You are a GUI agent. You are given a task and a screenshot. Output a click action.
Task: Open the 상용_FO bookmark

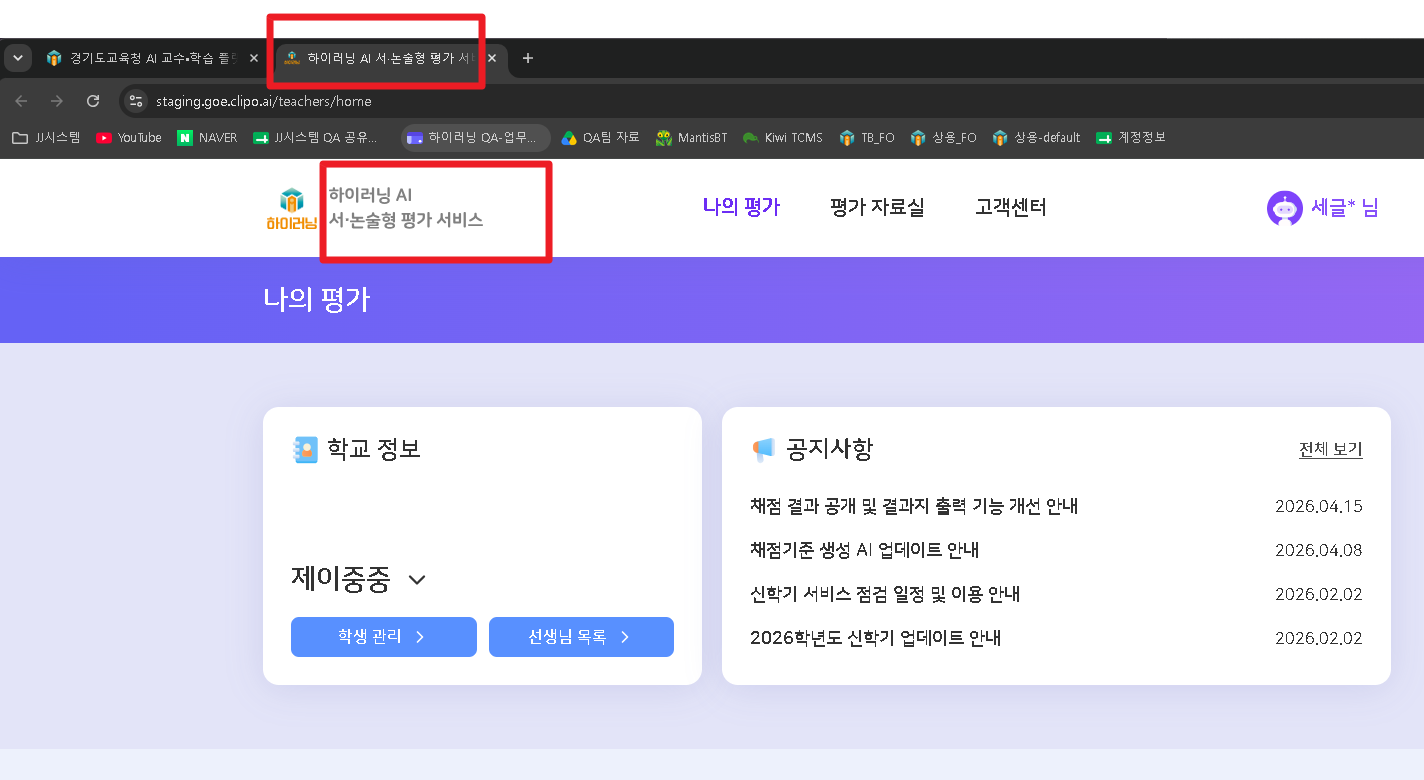click(x=944, y=138)
